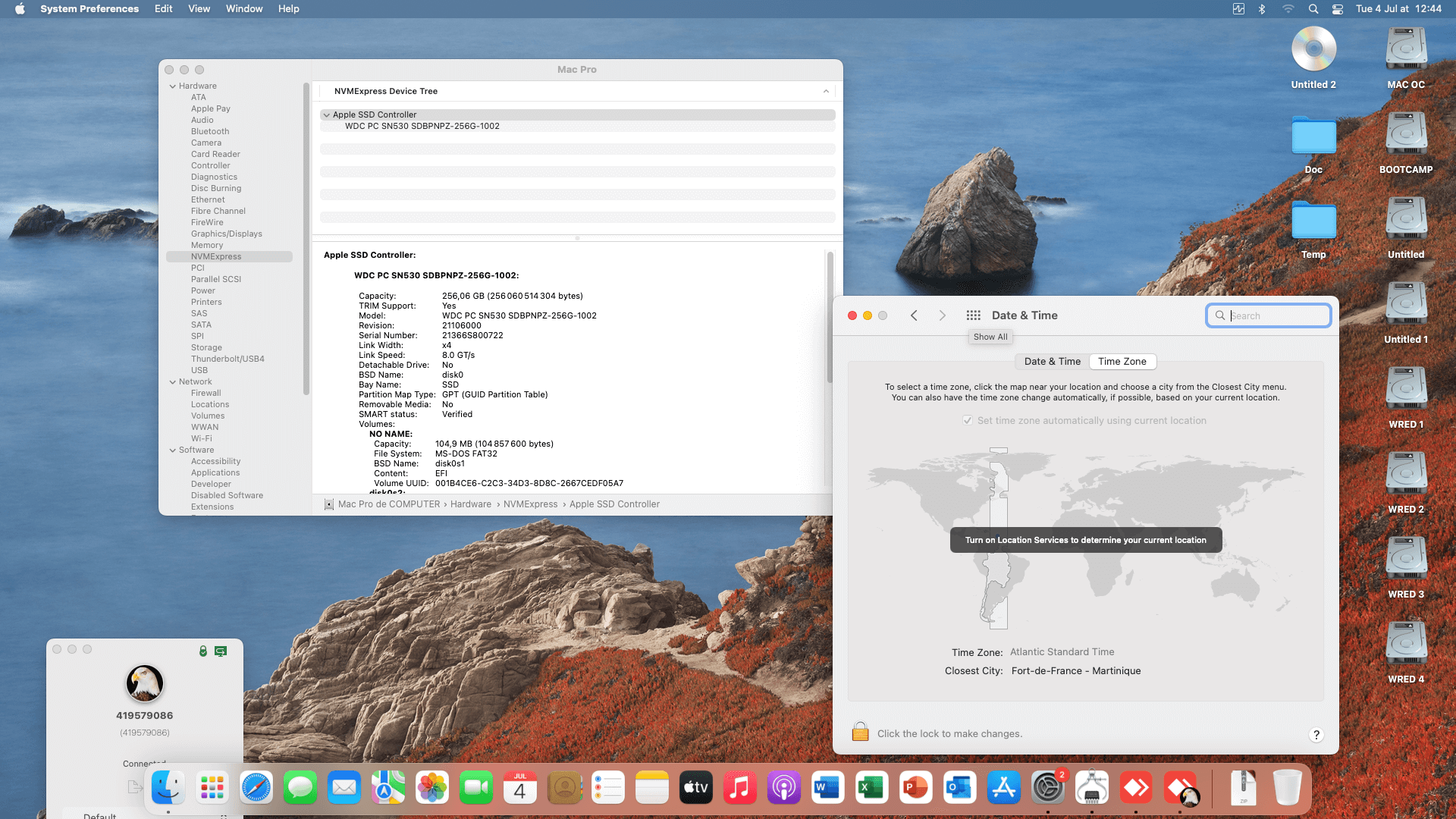Click the Spotlight search icon in menu bar
The height and width of the screenshot is (819, 1456).
pyautogui.click(x=1313, y=9)
